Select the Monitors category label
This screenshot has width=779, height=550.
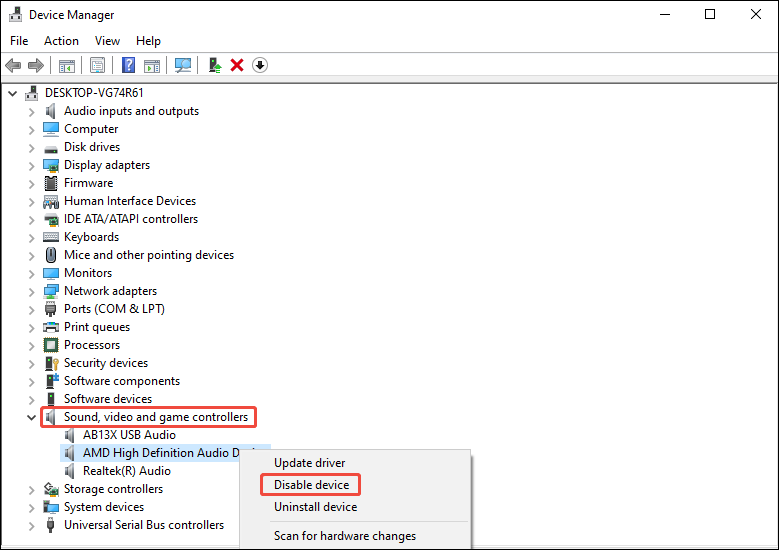point(88,273)
